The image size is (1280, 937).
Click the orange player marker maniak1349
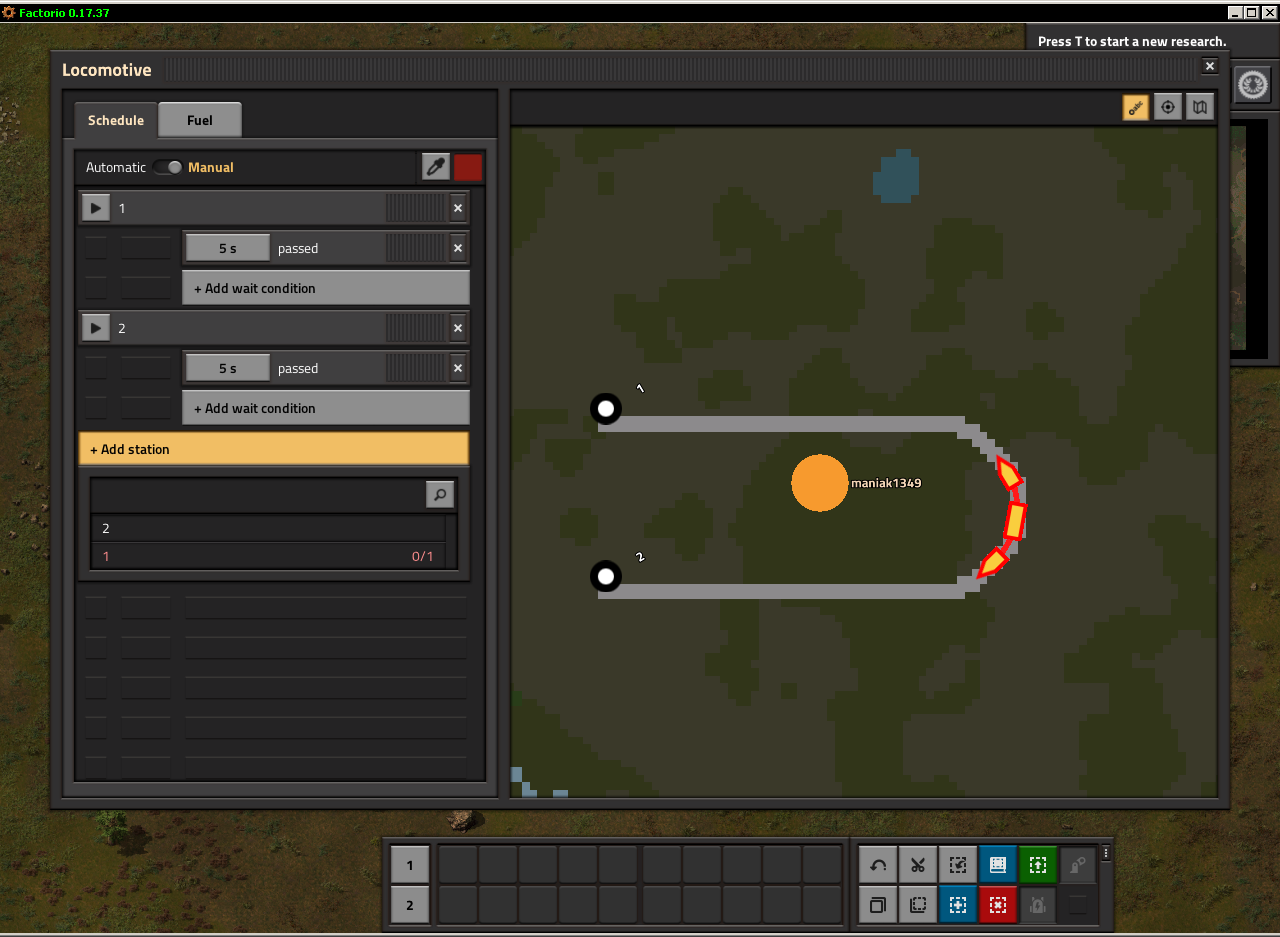820,483
